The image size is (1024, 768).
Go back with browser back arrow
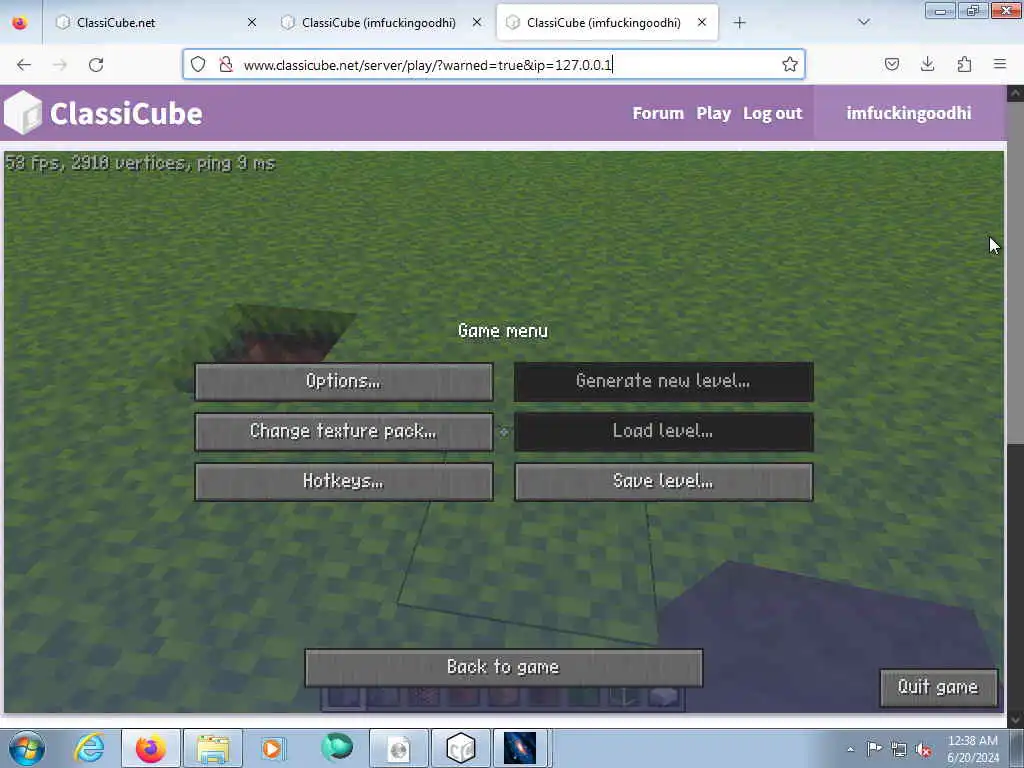(x=24, y=65)
